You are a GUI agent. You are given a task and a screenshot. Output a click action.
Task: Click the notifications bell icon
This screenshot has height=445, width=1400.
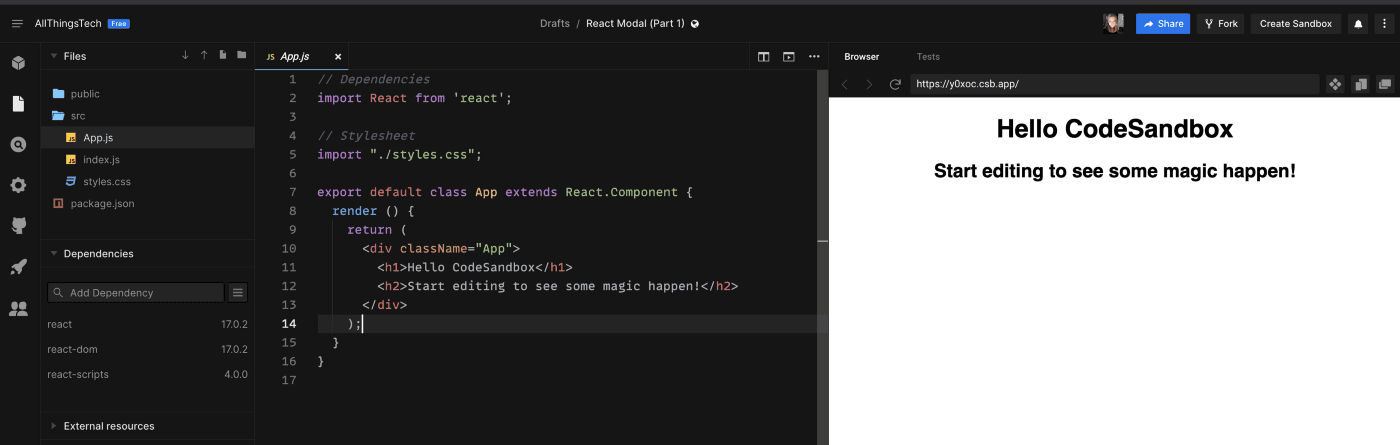(1358, 24)
